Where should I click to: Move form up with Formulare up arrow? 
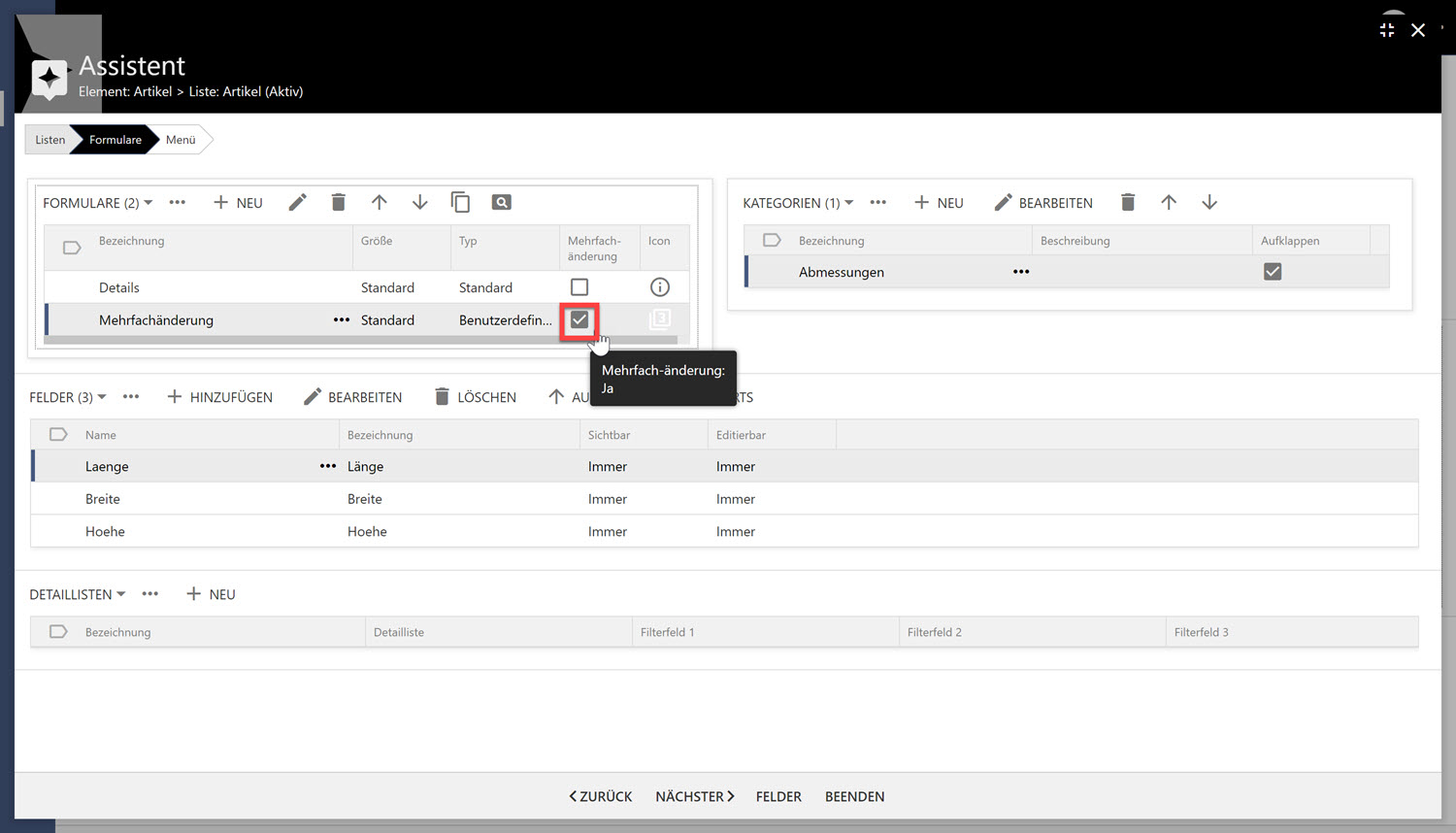tap(379, 202)
